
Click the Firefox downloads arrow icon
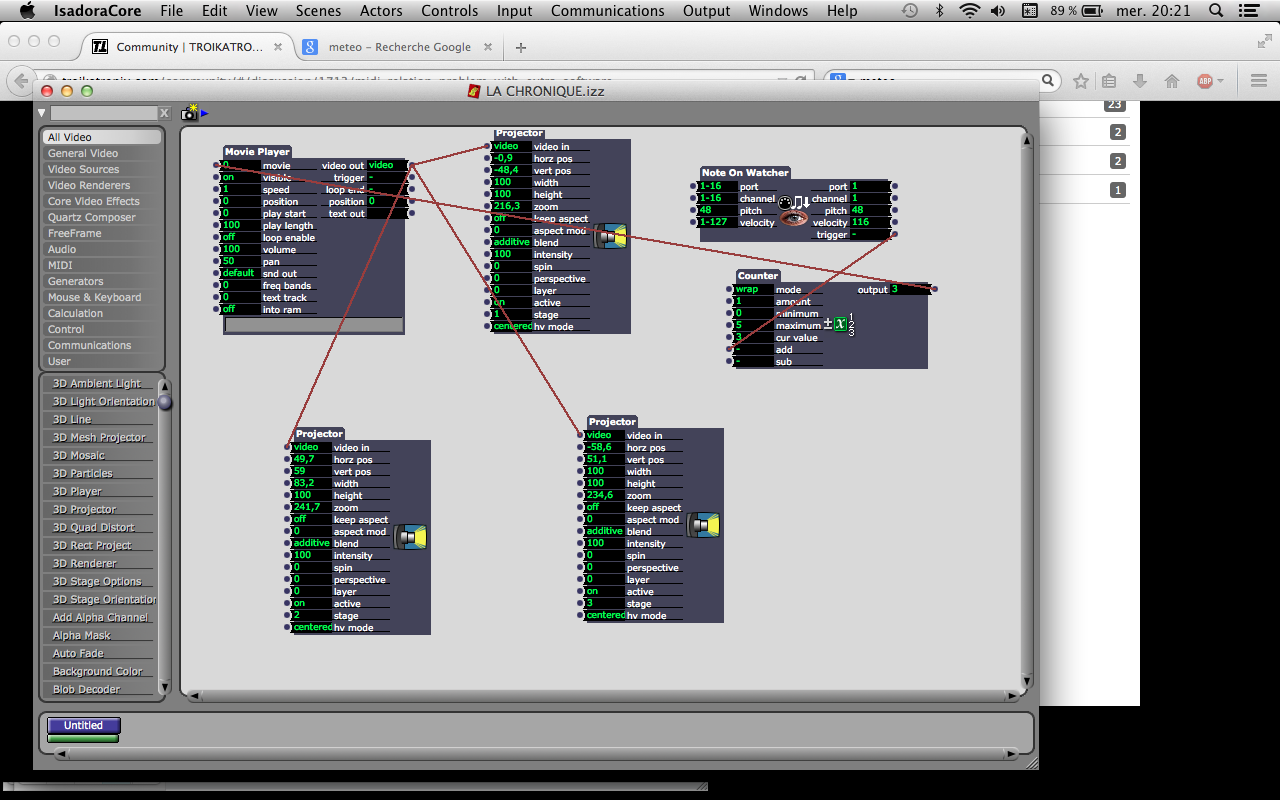1140,81
